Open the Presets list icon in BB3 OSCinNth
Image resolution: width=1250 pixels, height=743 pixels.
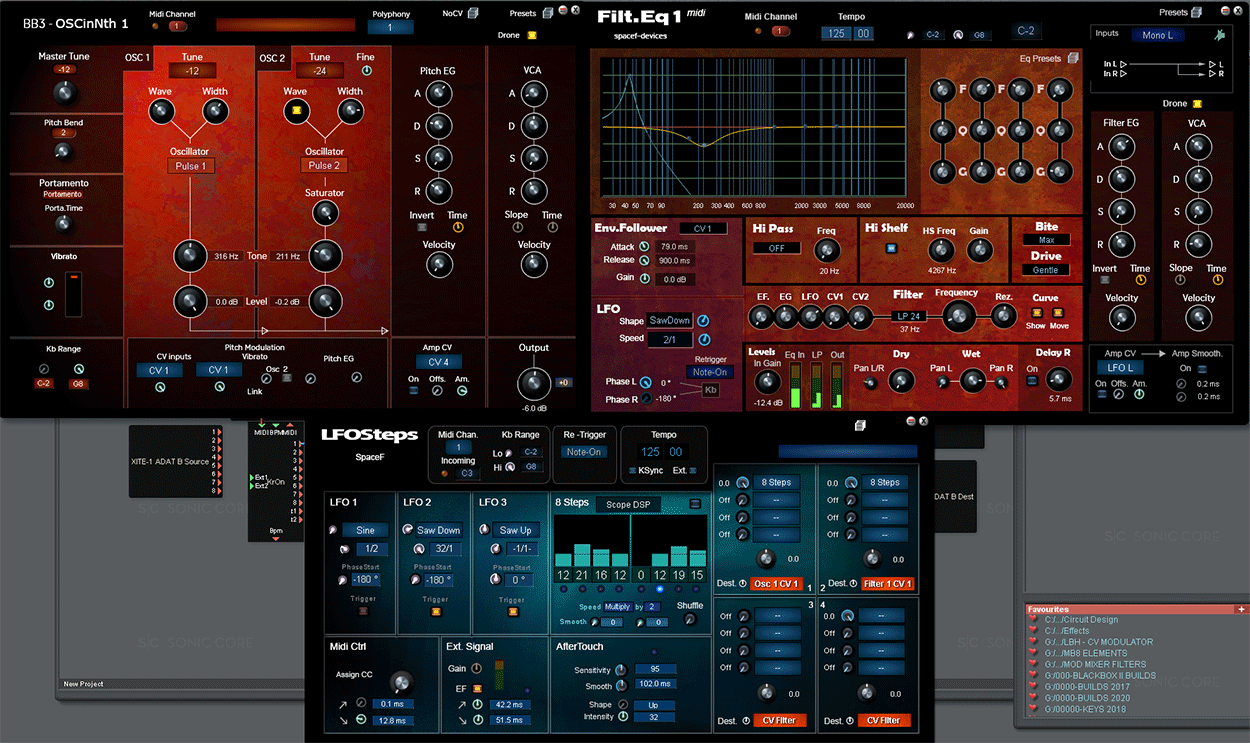click(548, 13)
